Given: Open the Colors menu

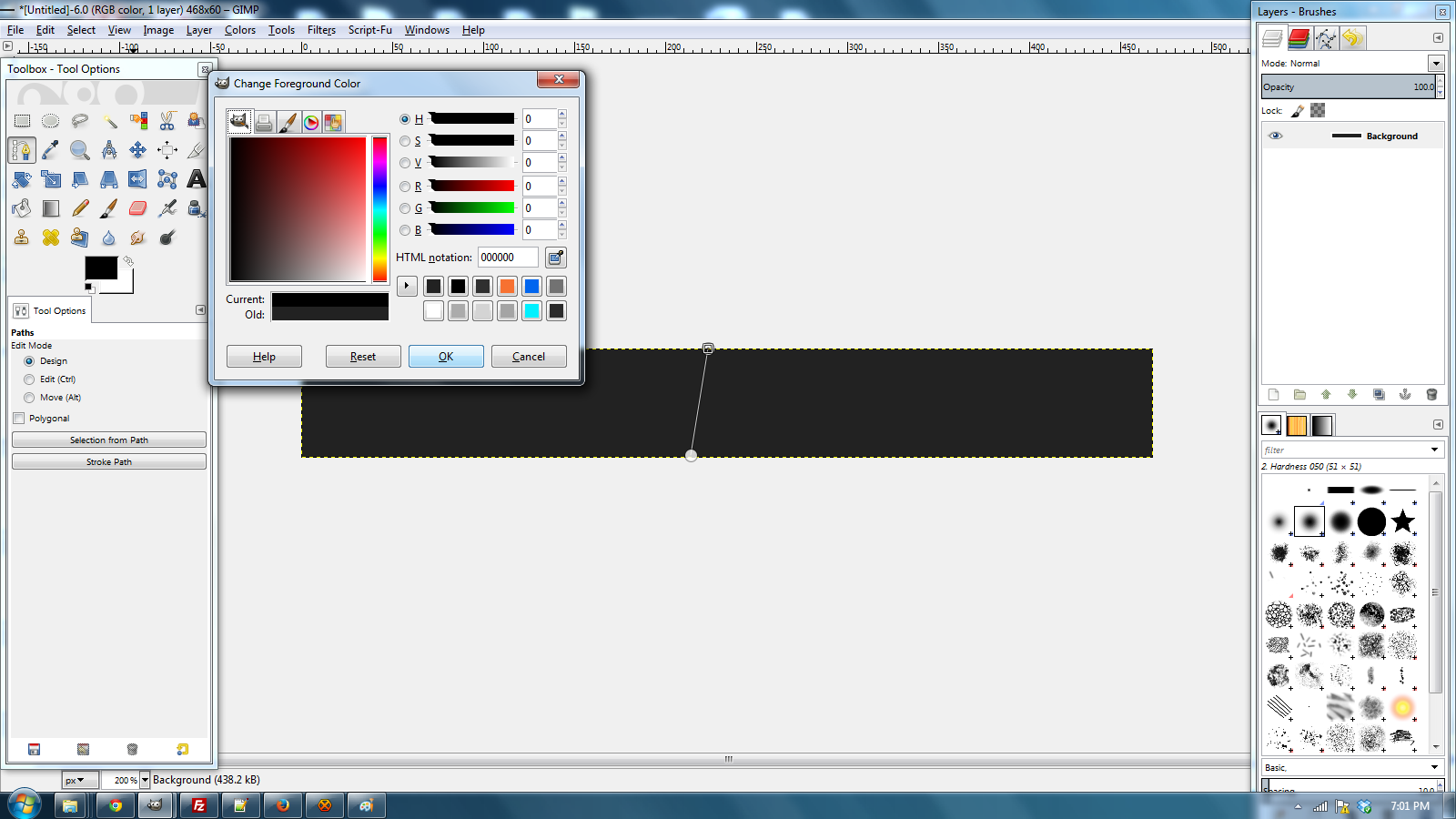Looking at the screenshot, I should 240,30.
